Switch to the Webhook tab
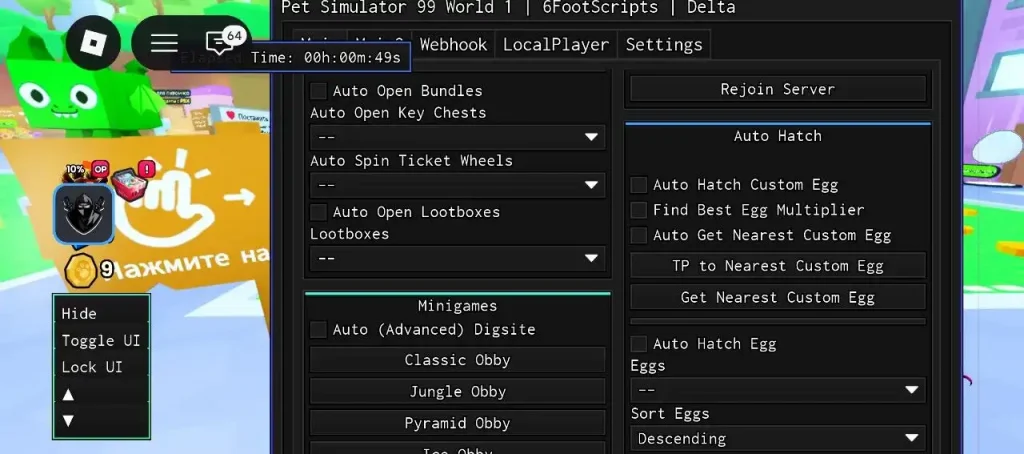1024x454 pixels. 453,44
